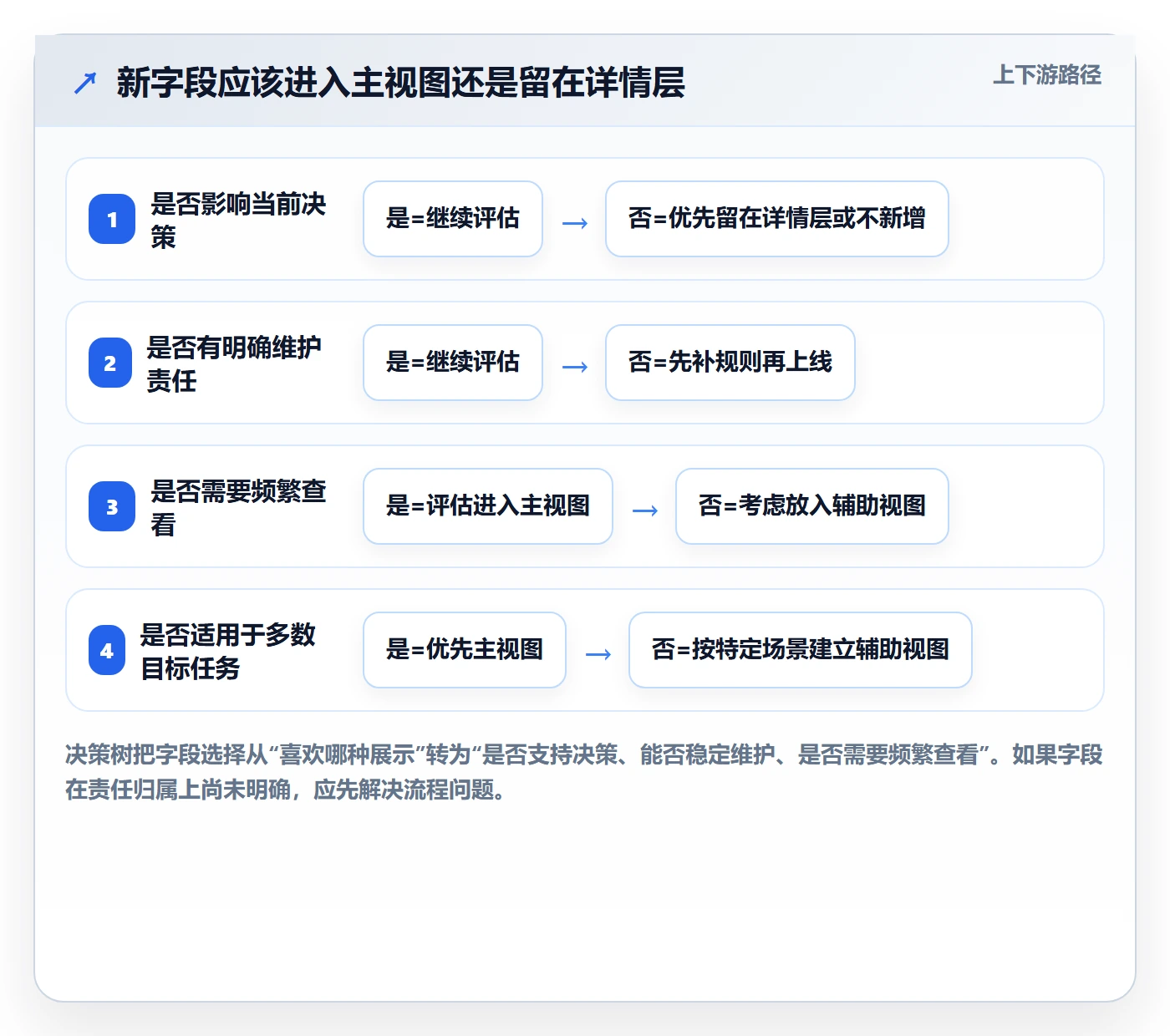Viewport: 1170px width, 1036px height.
Task: Select the step 1 number badge
Action: pyautogui.click(x=112, y=219)
